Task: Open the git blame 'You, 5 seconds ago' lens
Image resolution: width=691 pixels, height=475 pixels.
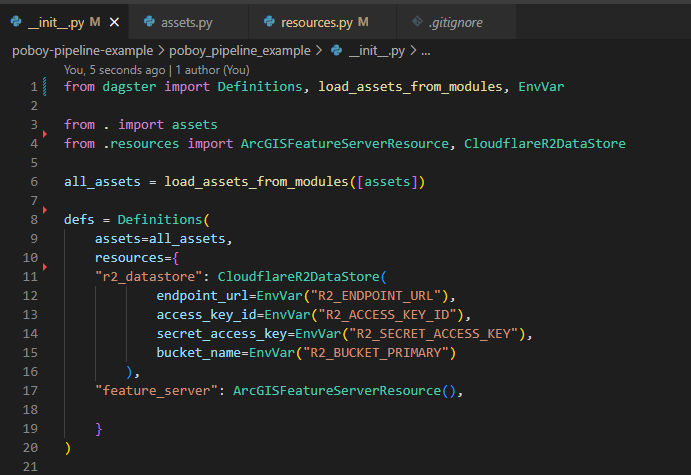Action: click(x=115, y=70)
